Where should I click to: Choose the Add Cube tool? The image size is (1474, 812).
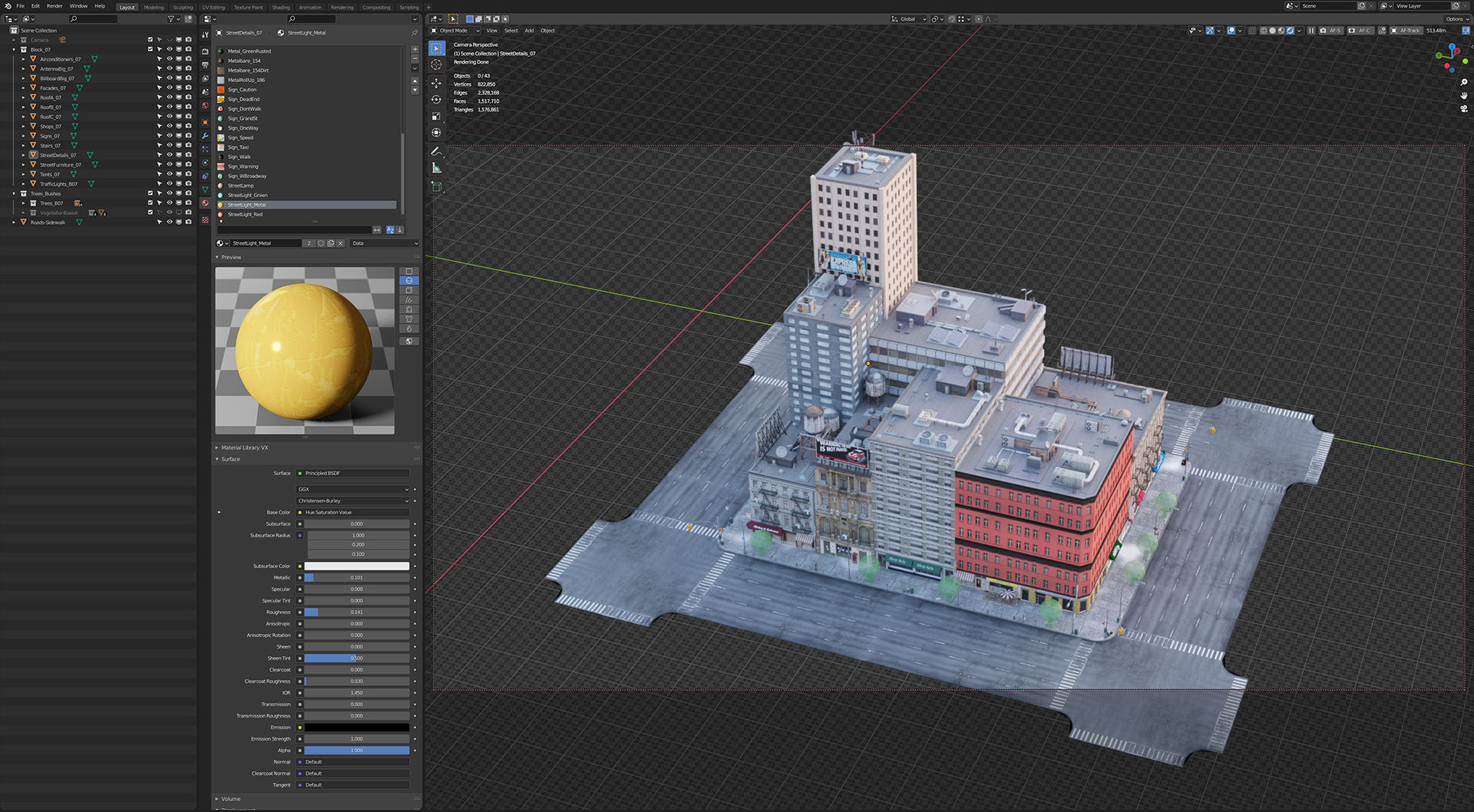pos(436,186)
